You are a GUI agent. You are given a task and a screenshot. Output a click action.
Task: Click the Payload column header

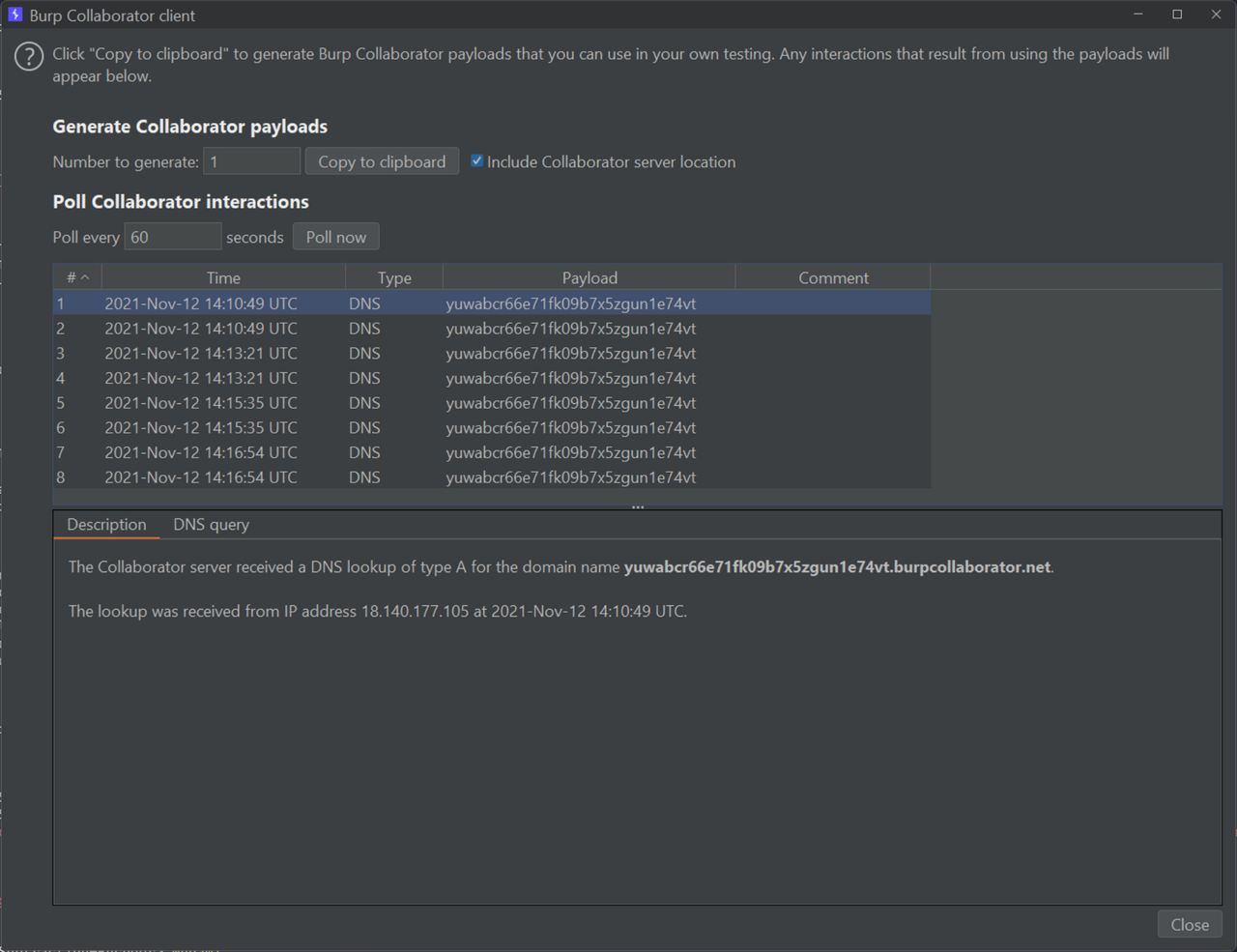pos(590,277)
